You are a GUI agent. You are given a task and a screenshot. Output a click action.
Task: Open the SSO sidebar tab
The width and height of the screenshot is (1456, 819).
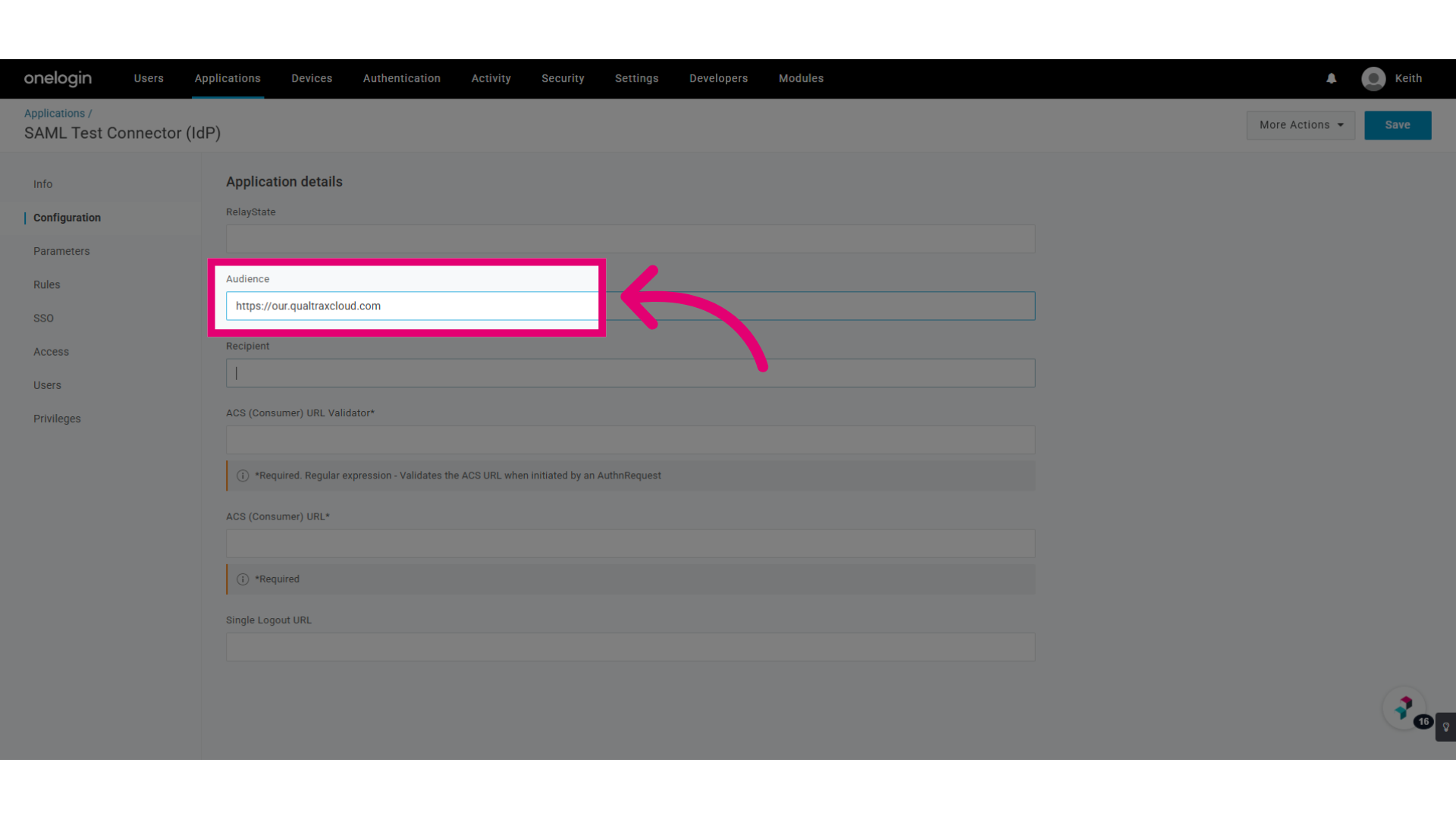(43, 318)
